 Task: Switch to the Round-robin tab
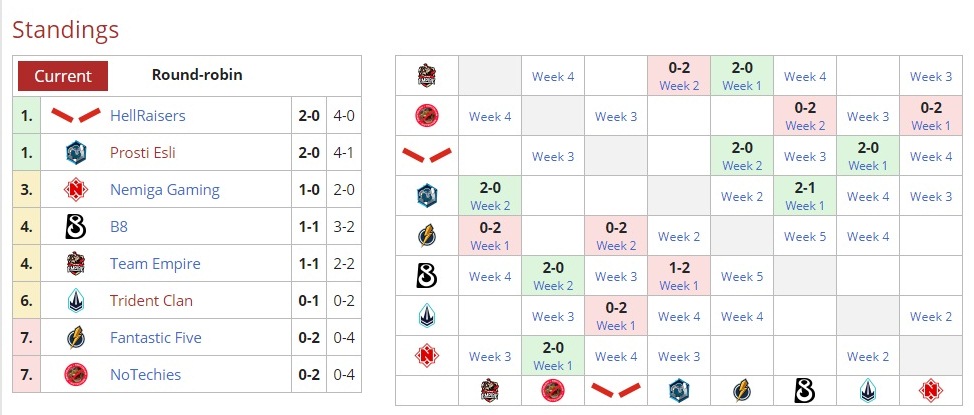197,75
